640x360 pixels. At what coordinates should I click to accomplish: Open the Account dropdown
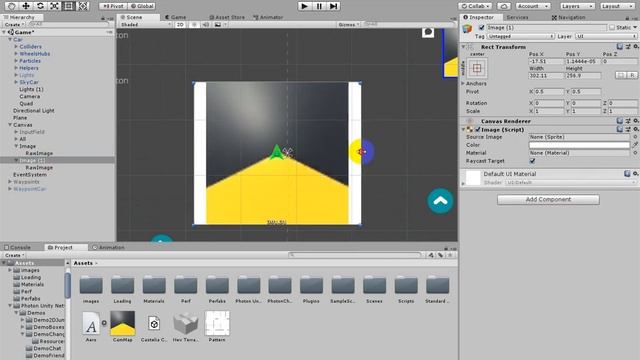click(x=533, y=6)
